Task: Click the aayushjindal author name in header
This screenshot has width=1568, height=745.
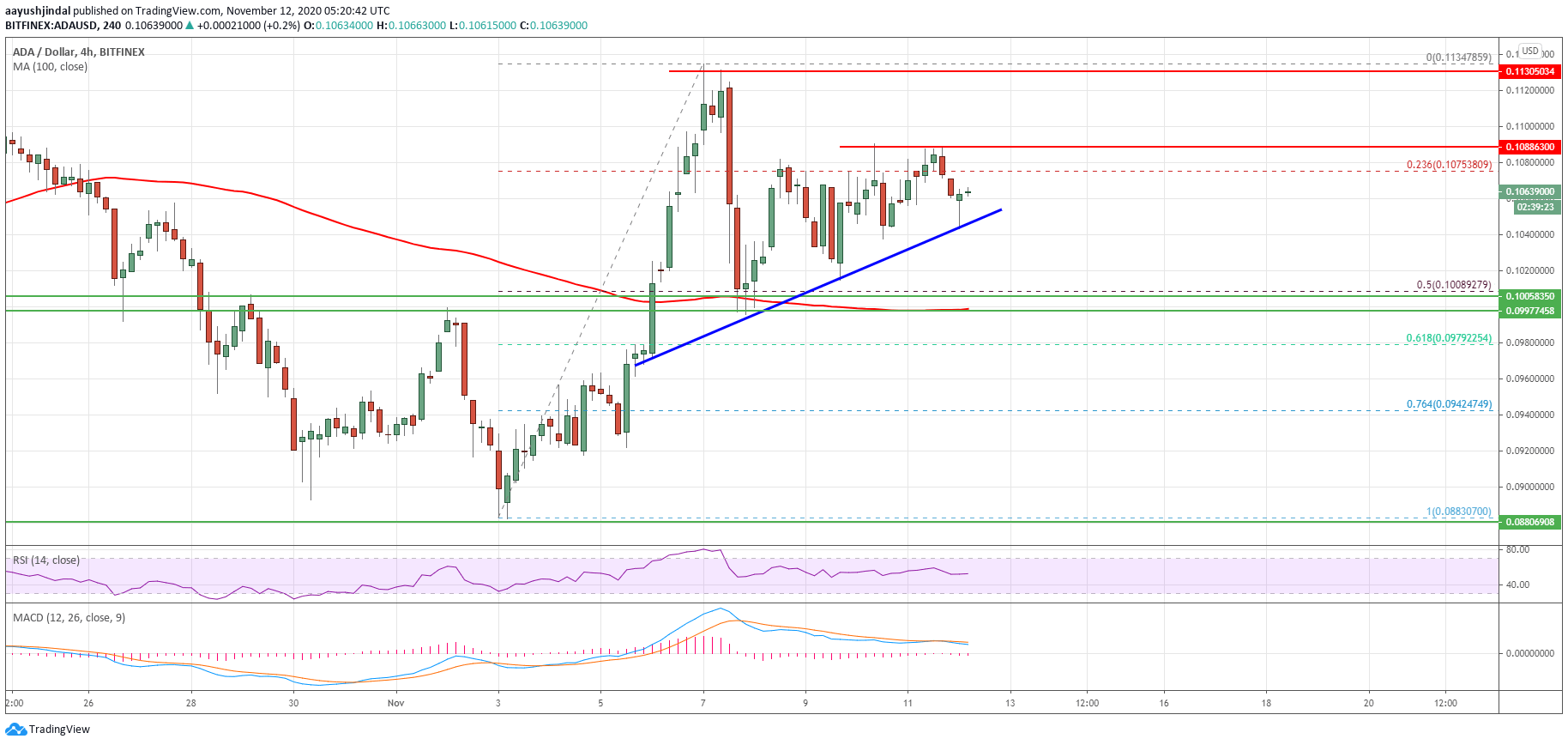Action: coord(38,11)
